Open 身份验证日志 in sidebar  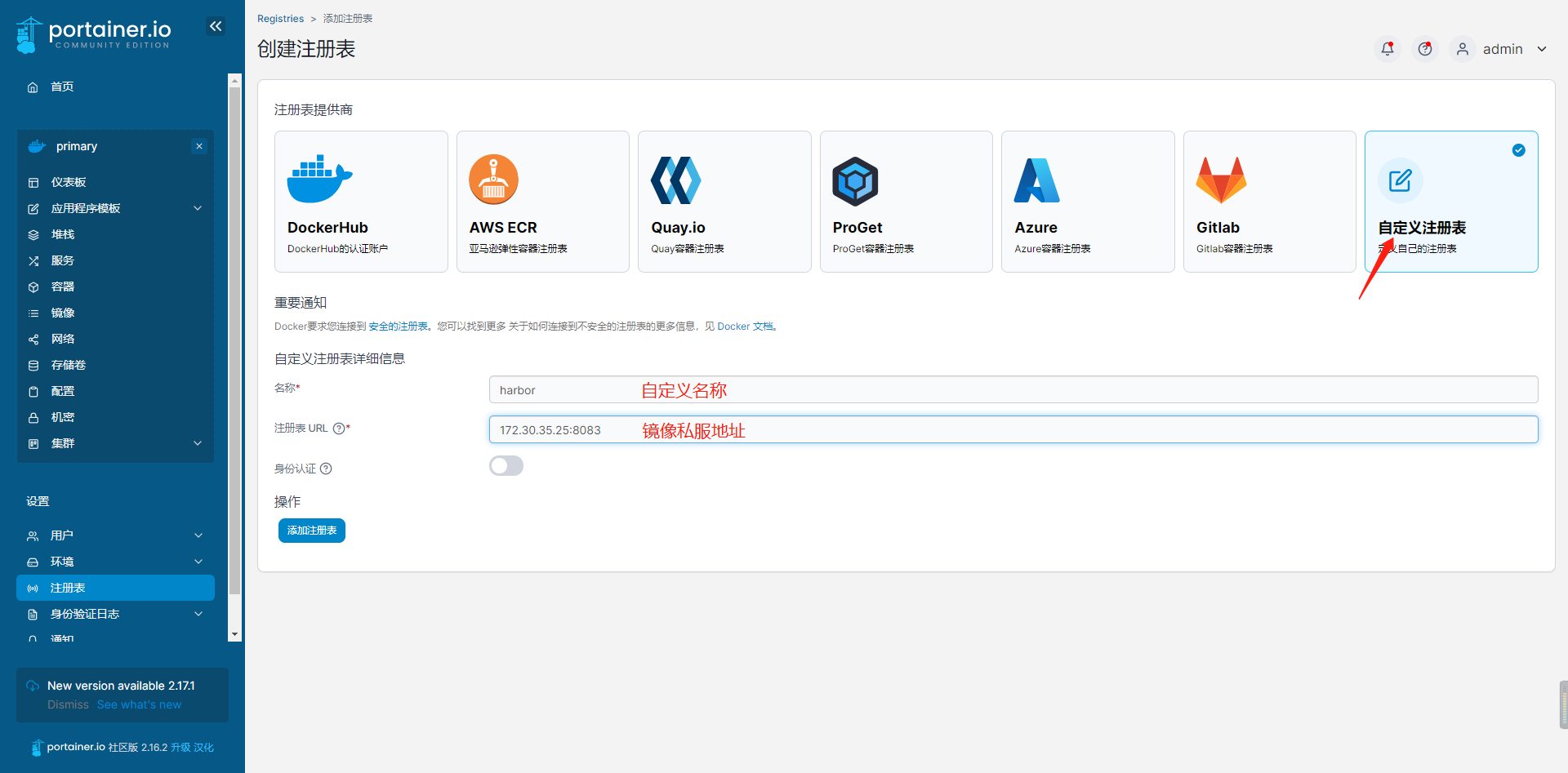point(85,614)
